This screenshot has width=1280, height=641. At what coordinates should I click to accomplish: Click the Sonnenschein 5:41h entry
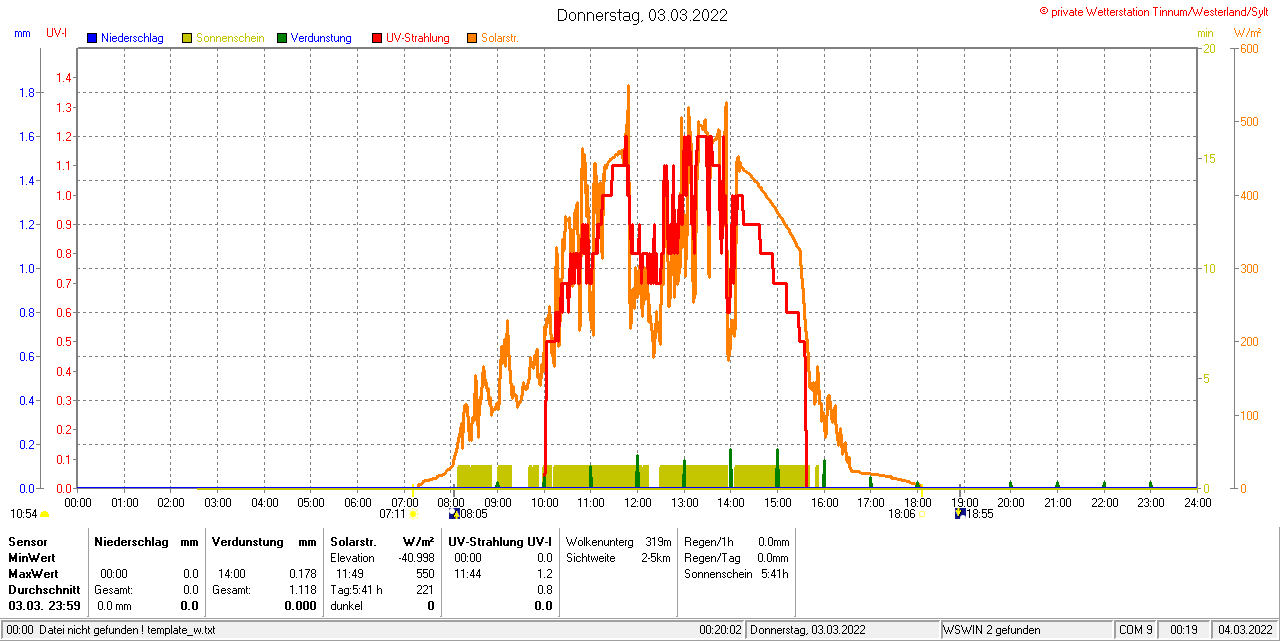[x=737, y=574]
